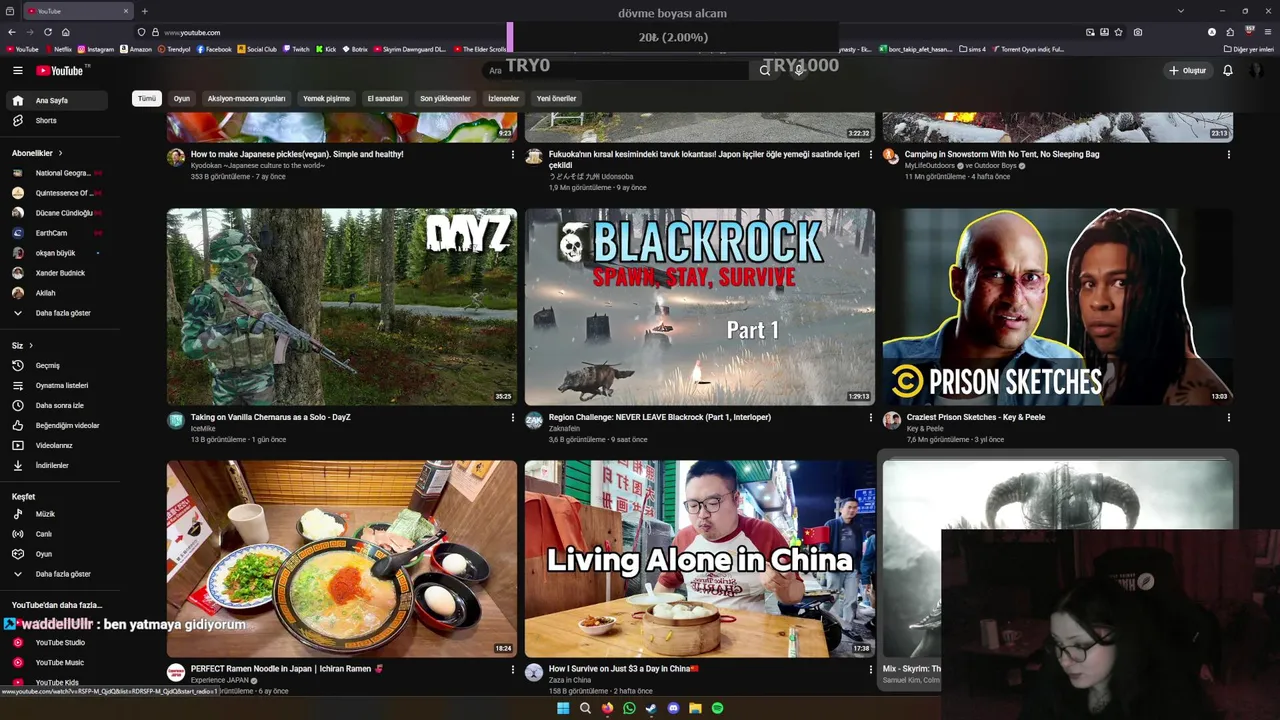The width and height of the screenshot is (1280, 720).
Task: Open options for Ichiran Ramen video
Action: [513, 669]
